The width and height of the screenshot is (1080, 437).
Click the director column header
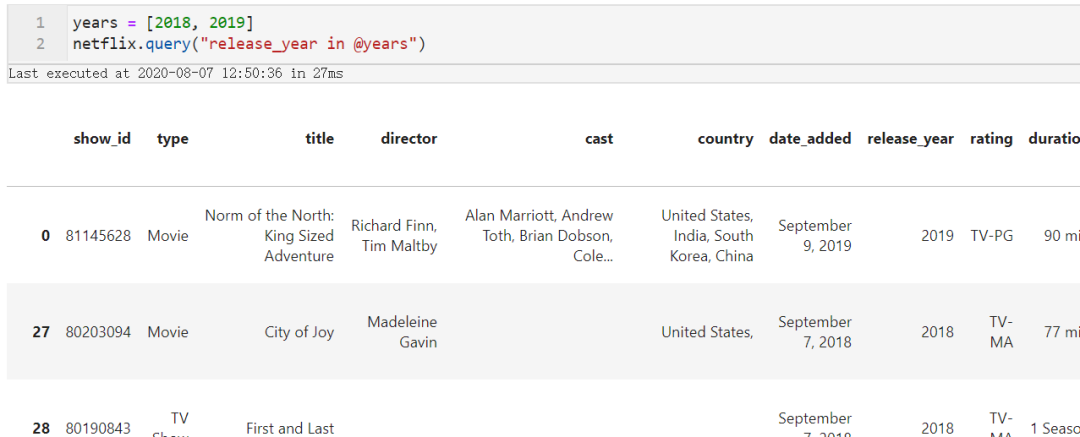pyautogui.click(x=408, y=139)
